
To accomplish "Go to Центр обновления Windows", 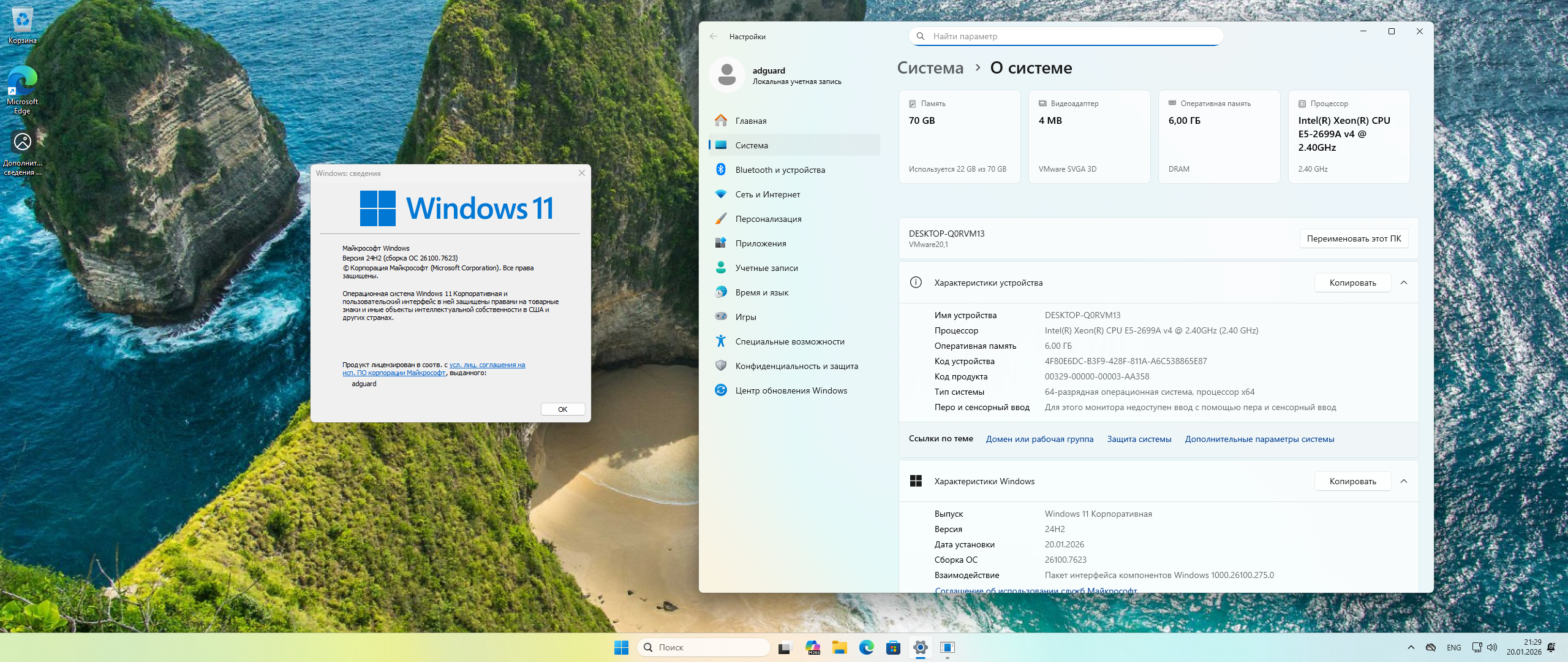I will point(791,390).
